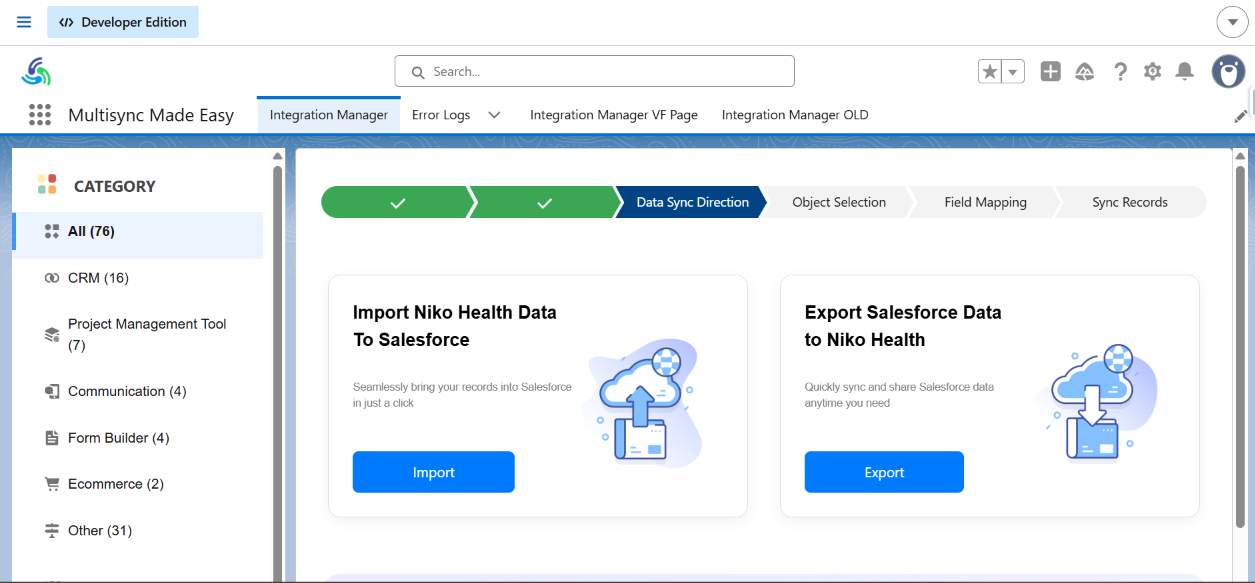The width and height of the screenshot is (1255, 583).
Task: Open the Favorites list dropdown arrow
Action: [x=1014, y=71]
